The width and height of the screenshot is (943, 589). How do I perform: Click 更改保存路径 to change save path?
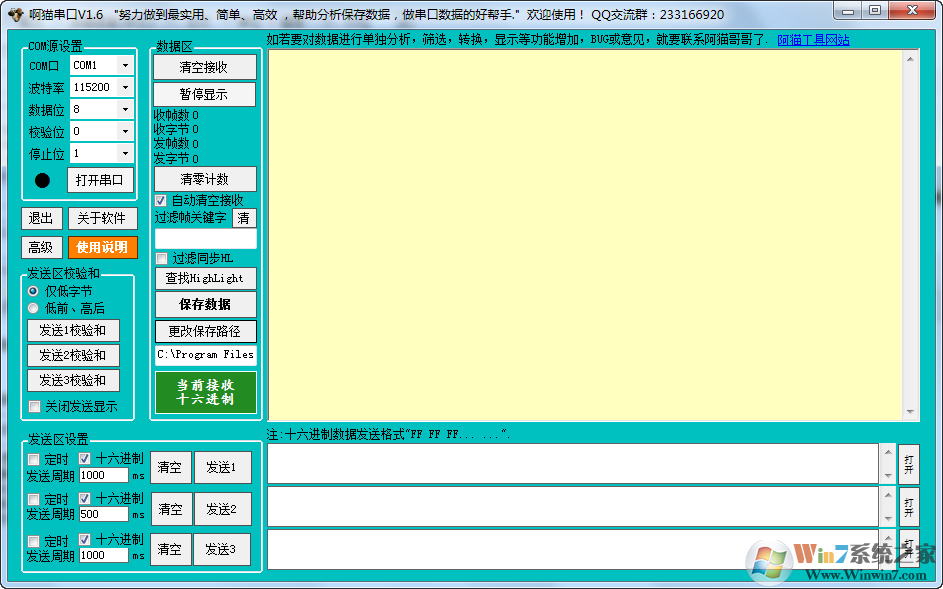coord(205,330)
